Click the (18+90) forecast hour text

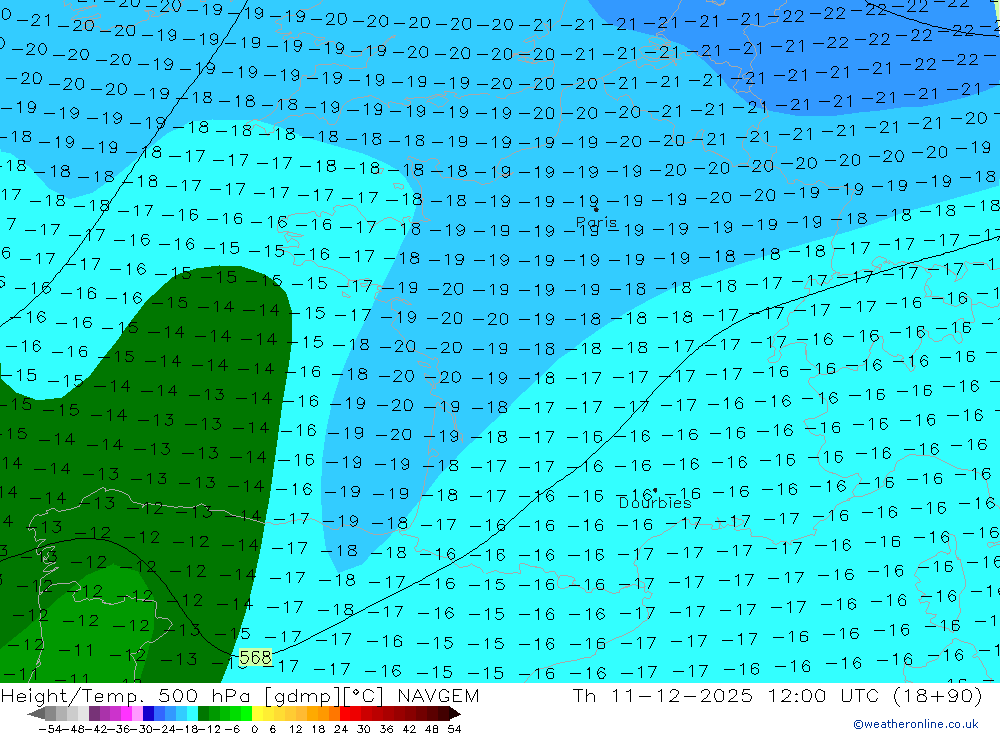(x=938, y=695)
